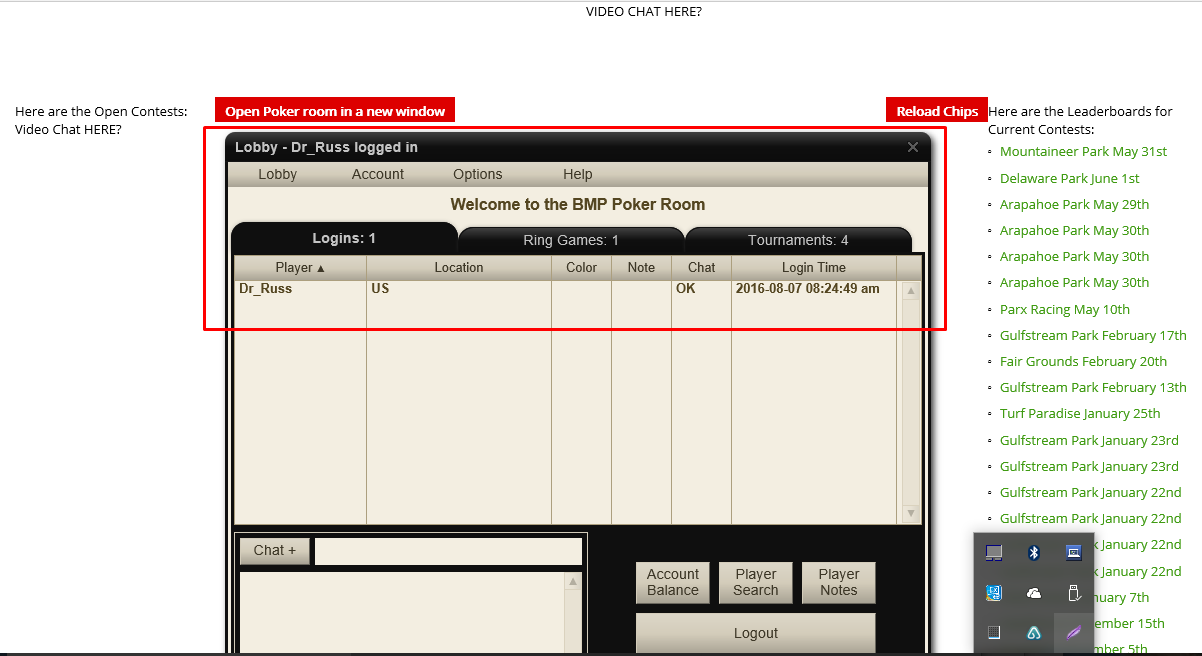Screen dimensions: 1202x656
Task: Open the teal triangle app tray icon
Action: pos(1034,632)
